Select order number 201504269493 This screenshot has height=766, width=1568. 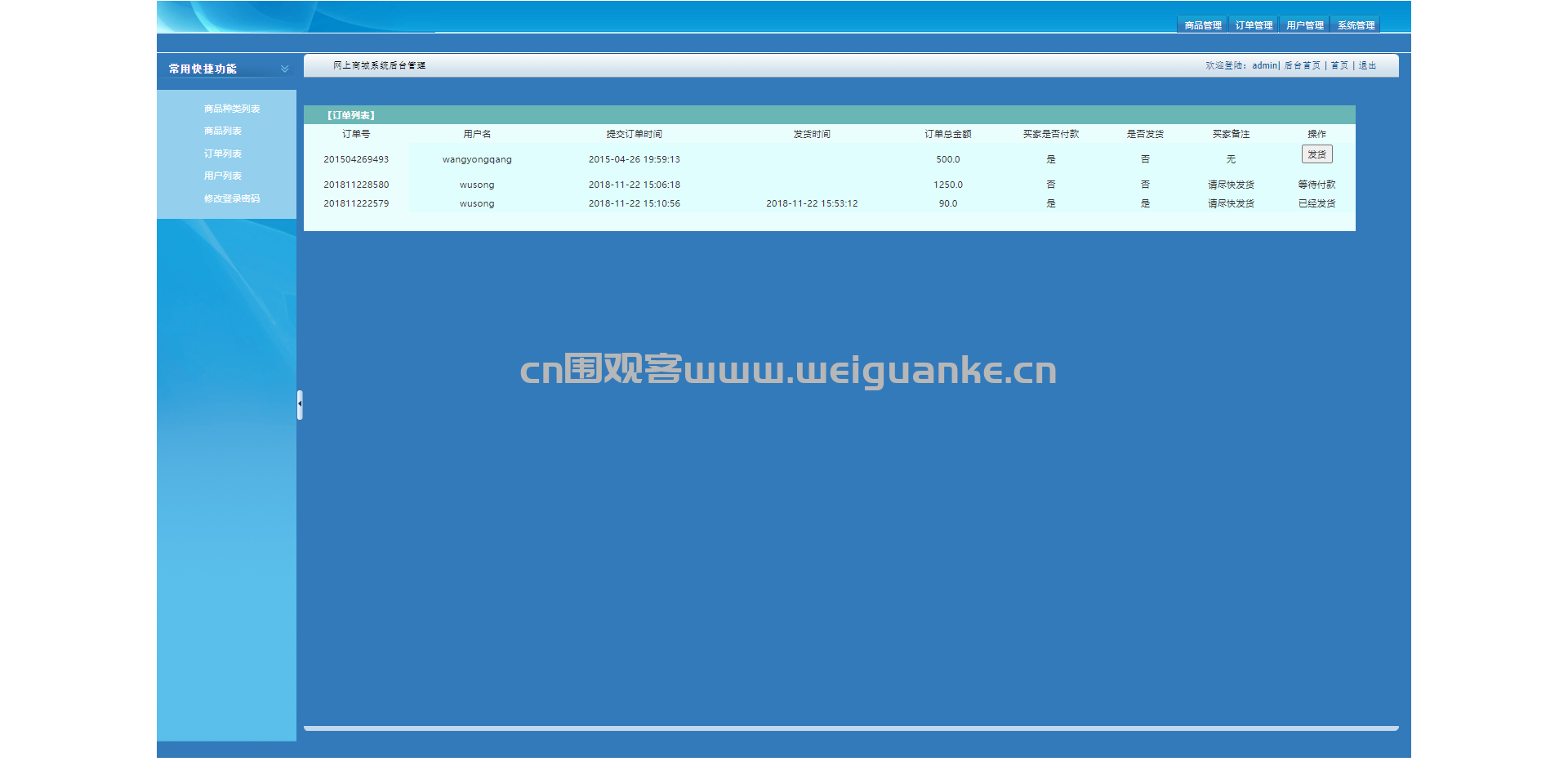point(356,159)
